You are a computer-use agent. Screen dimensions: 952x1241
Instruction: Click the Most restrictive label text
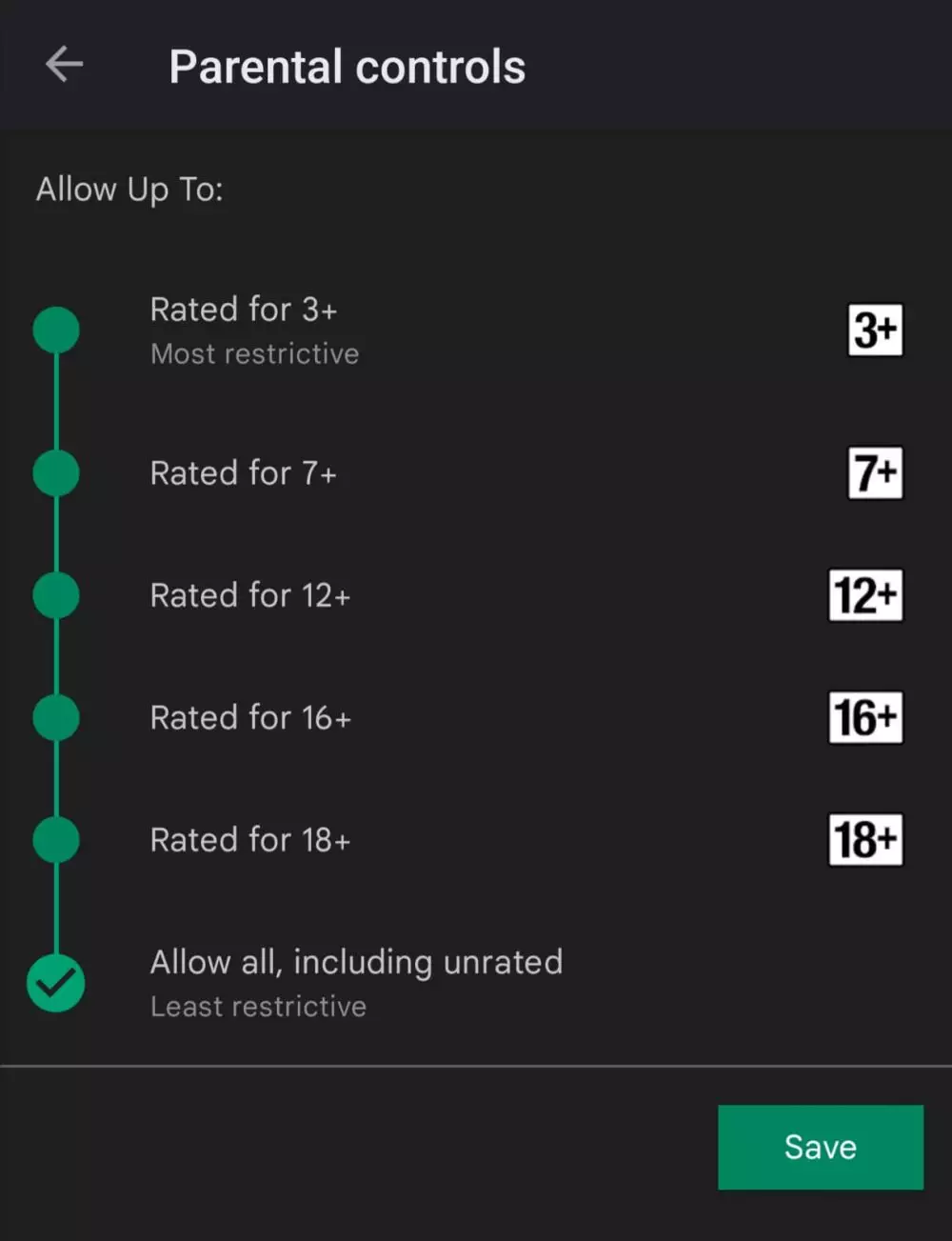pos(254,353)
